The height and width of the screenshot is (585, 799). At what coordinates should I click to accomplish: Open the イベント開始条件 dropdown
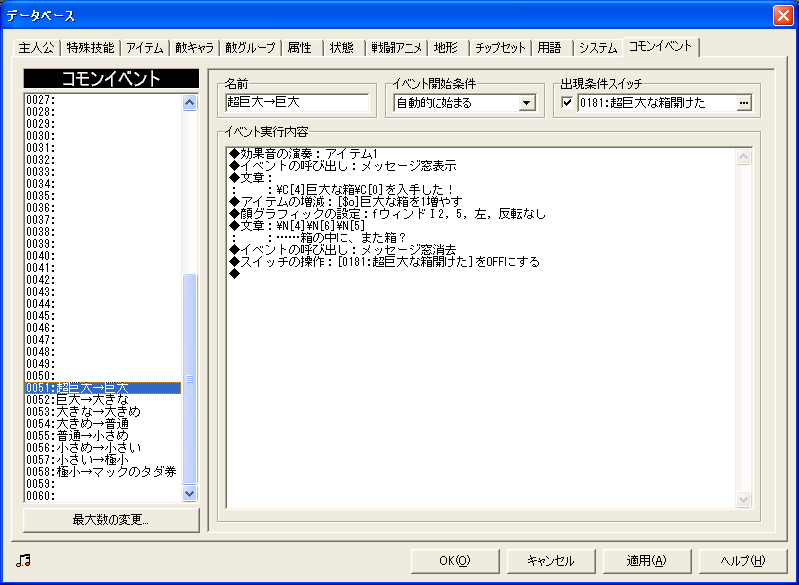526,103
